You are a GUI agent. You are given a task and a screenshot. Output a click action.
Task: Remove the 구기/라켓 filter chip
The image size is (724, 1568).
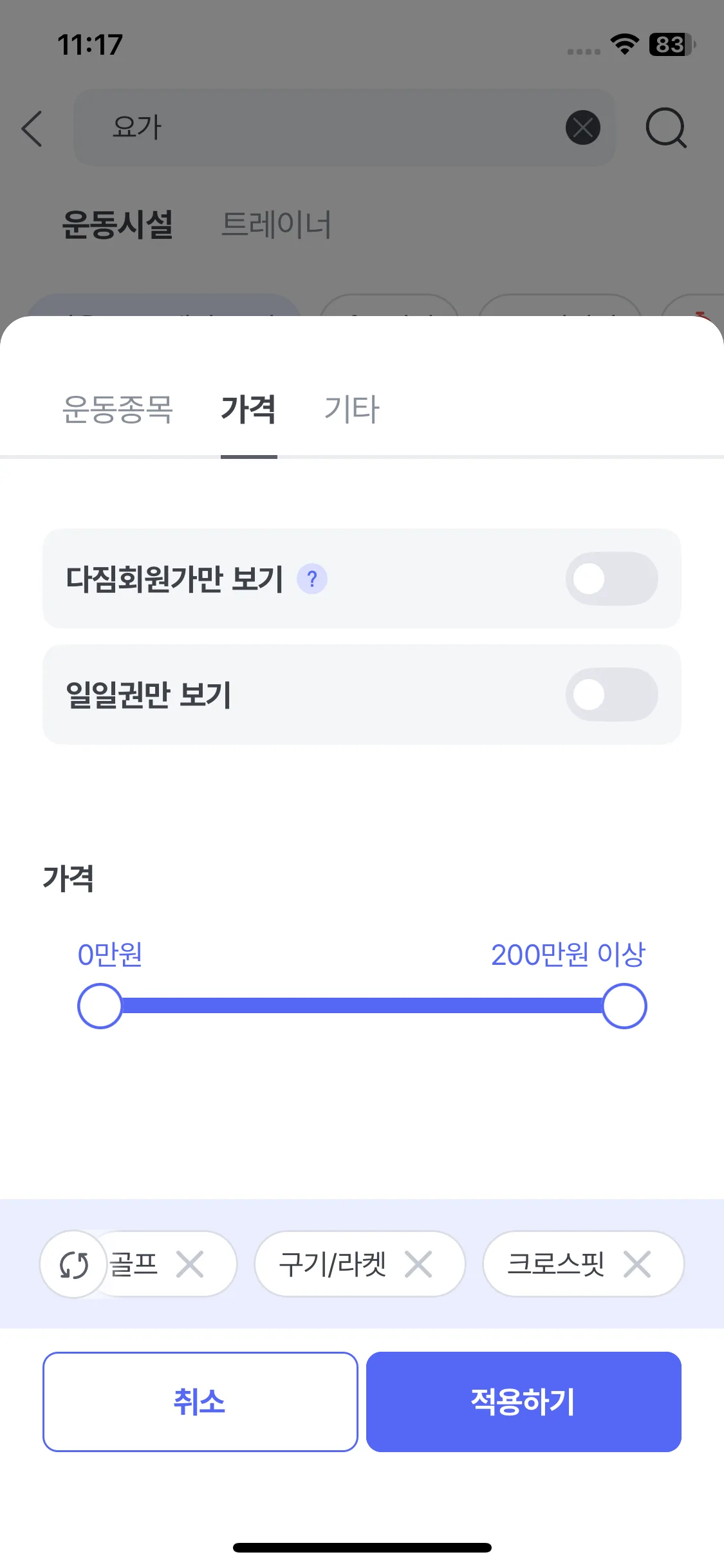(x=418, y=1264)
